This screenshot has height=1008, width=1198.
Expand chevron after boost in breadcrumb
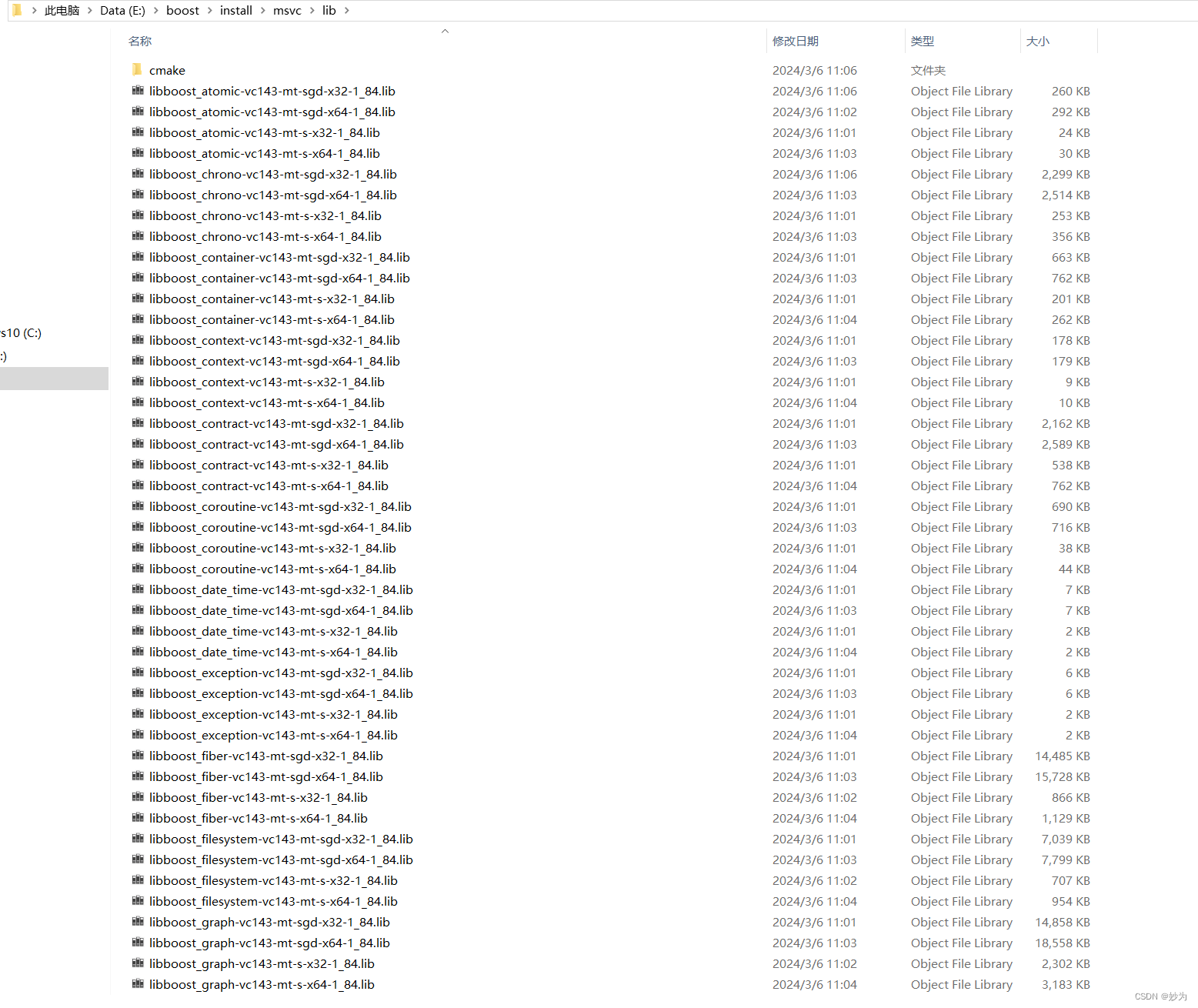click(209, 11)
